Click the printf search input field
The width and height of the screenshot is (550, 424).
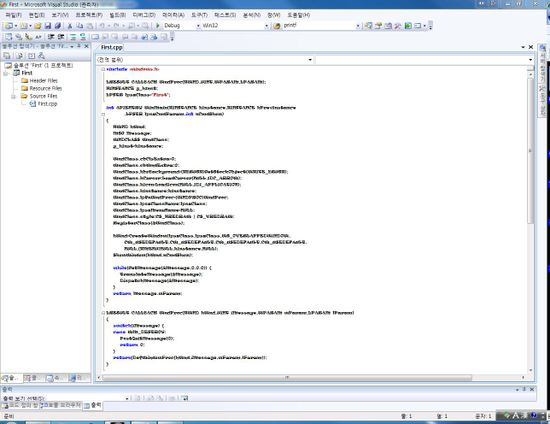318,26
